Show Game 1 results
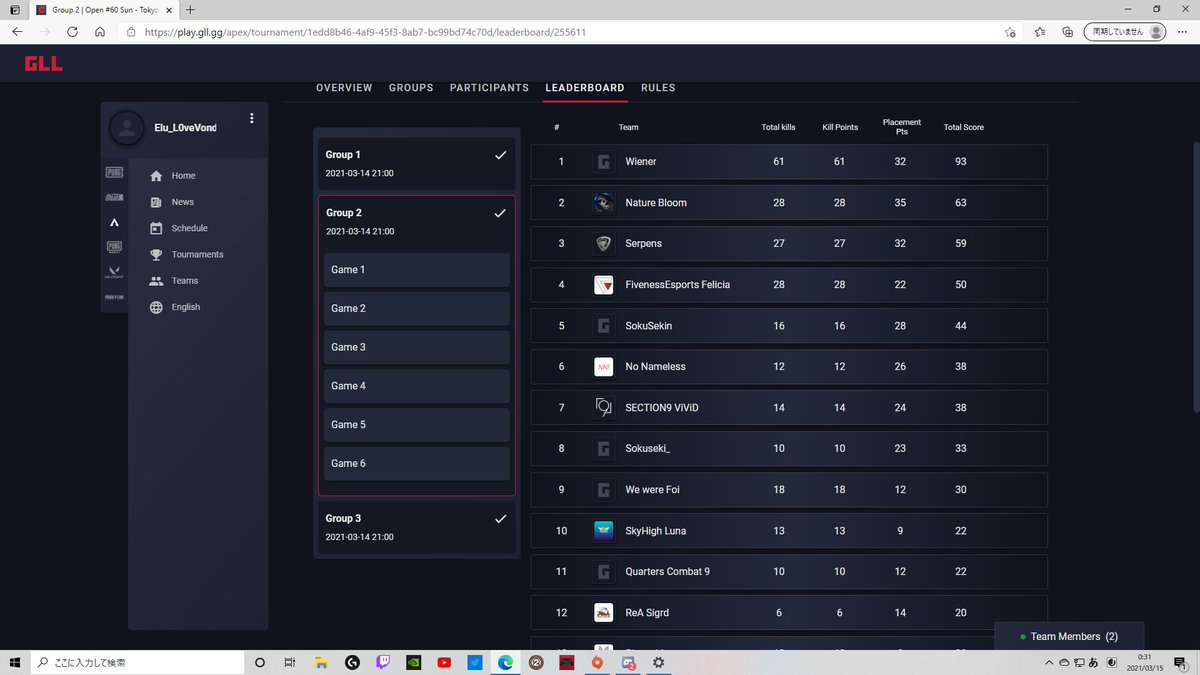This screenshot has width=1200, height=675. pos(416,270)
